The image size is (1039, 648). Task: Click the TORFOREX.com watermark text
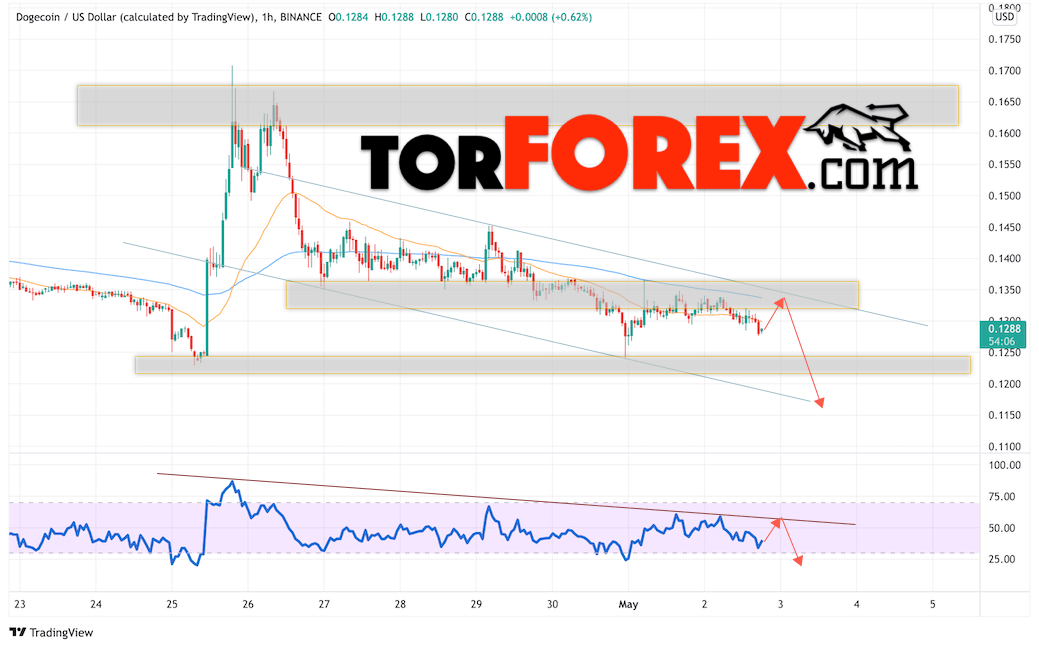coord(639,154)
